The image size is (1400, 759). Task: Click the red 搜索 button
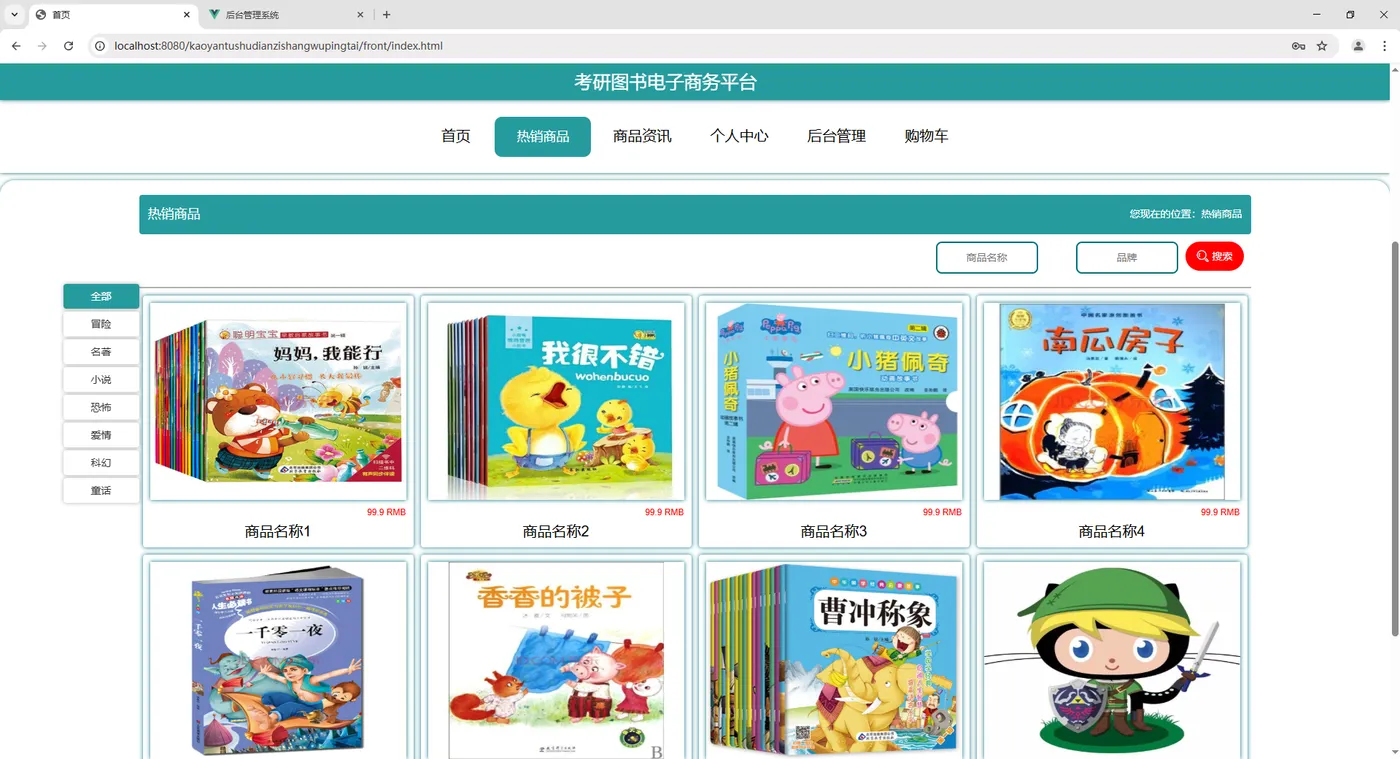[1215, 257]
